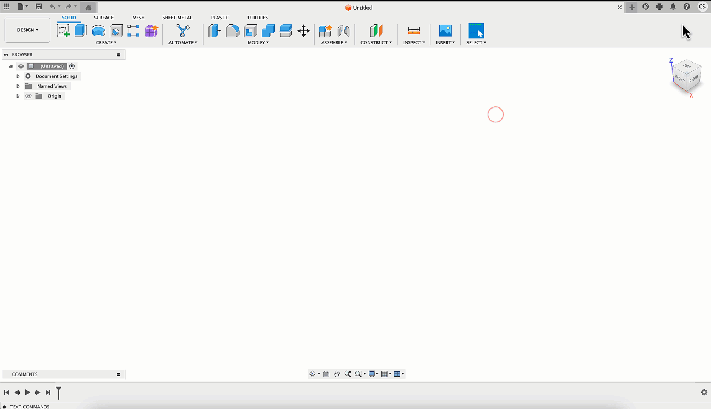
Task: Click the Save icon
Action: (x=39, y=6)
